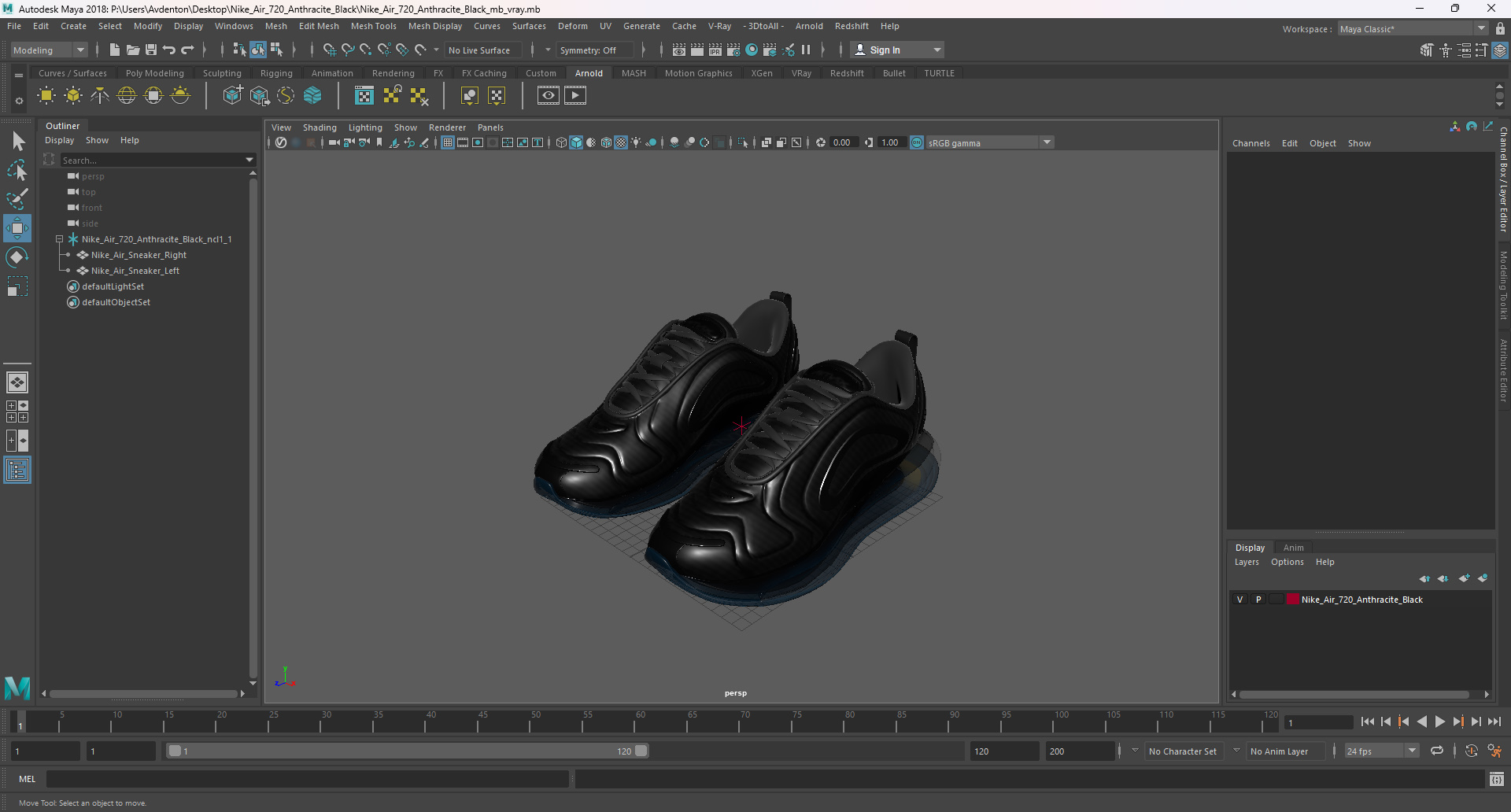Undo the last action via toolbar
1511x812 pixels.
[x=169, y=50]
